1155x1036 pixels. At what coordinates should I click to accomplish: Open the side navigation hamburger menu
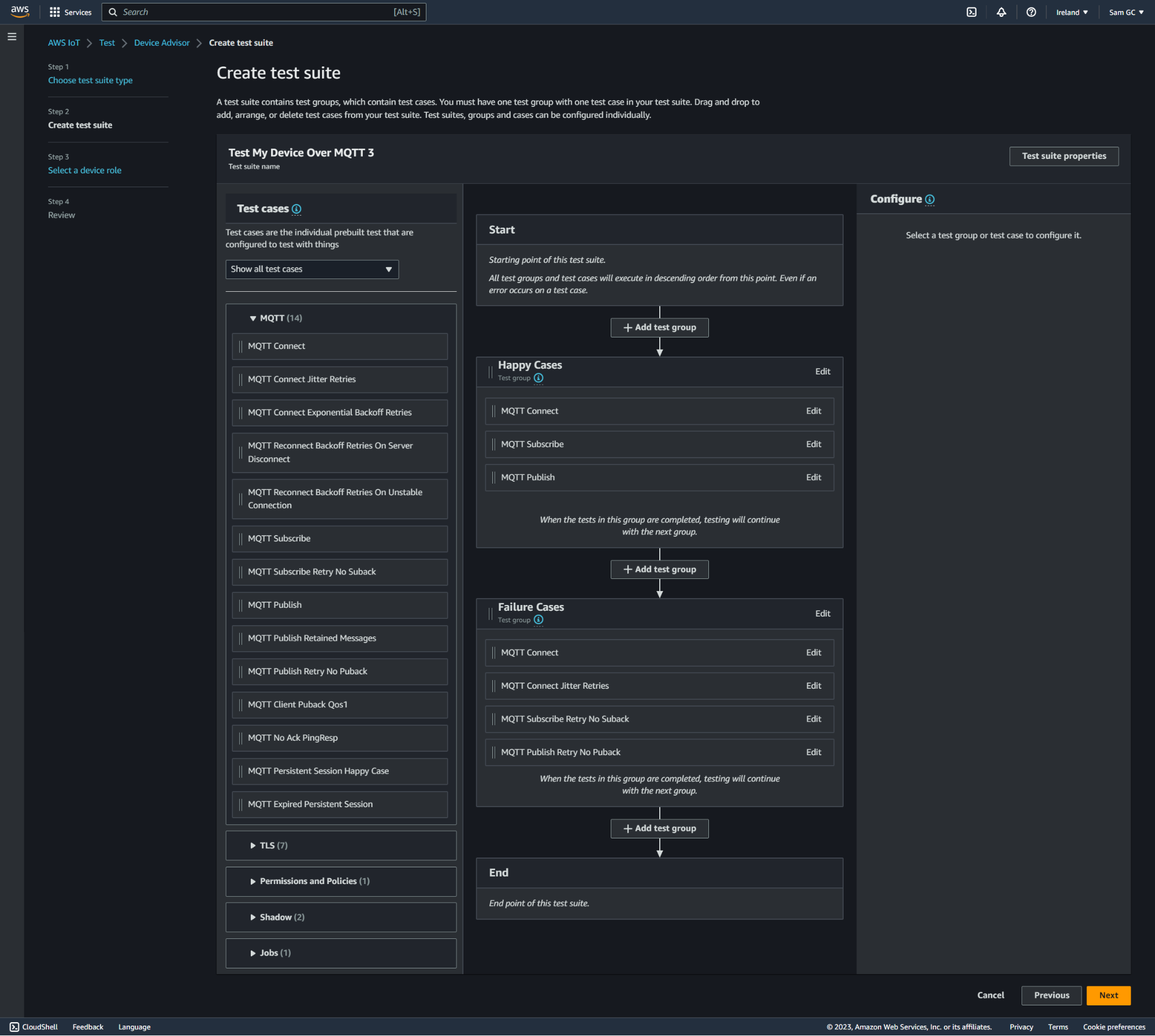[12, 37]
